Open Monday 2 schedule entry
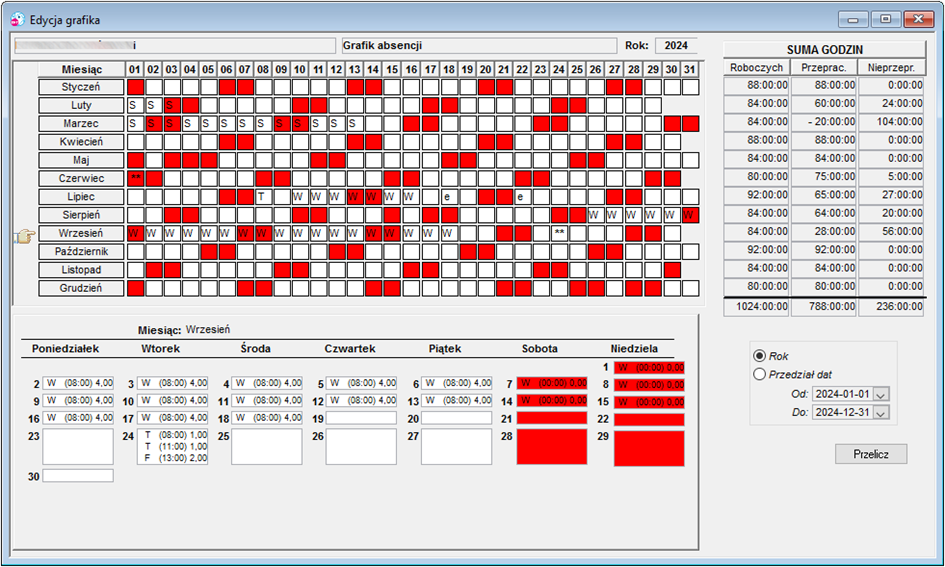945x567 pixels. coord(78,383)
